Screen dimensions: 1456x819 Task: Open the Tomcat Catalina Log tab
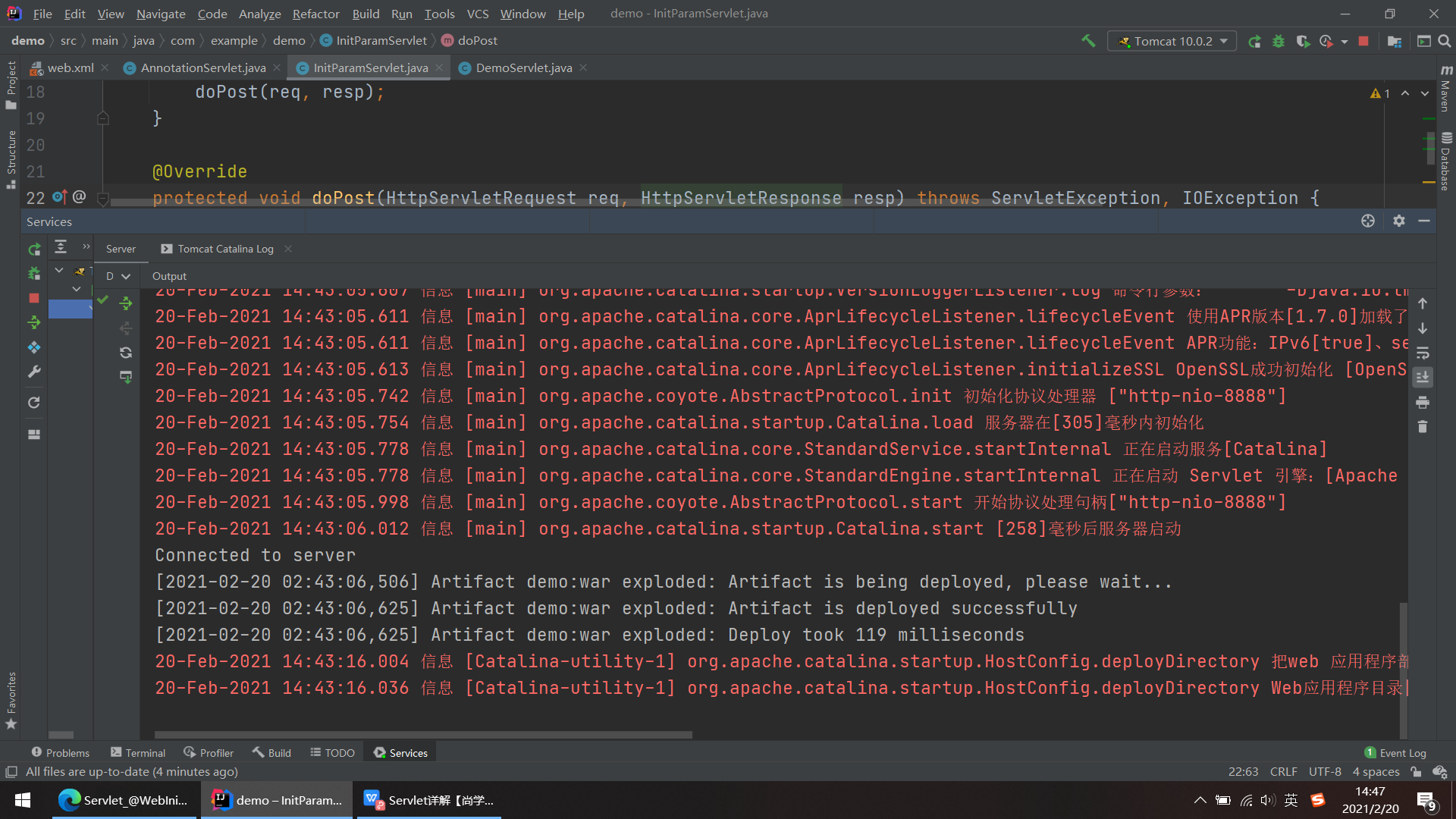(225, 249)
